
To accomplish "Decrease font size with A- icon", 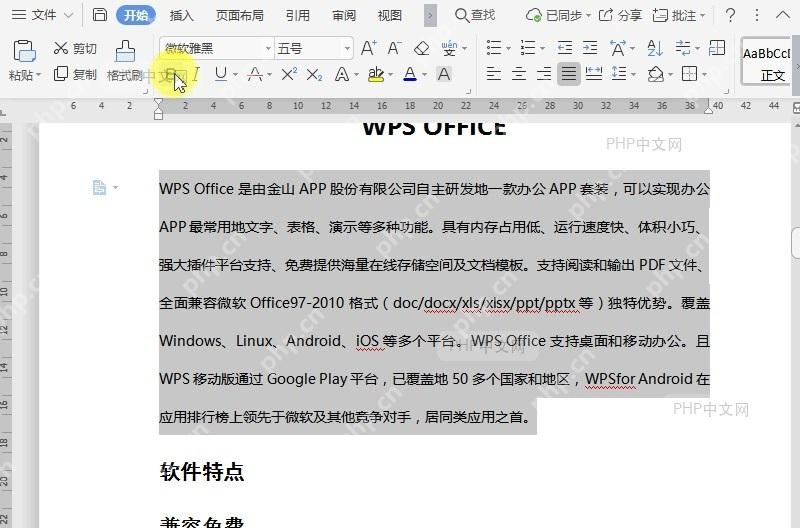I will [394, 48].
